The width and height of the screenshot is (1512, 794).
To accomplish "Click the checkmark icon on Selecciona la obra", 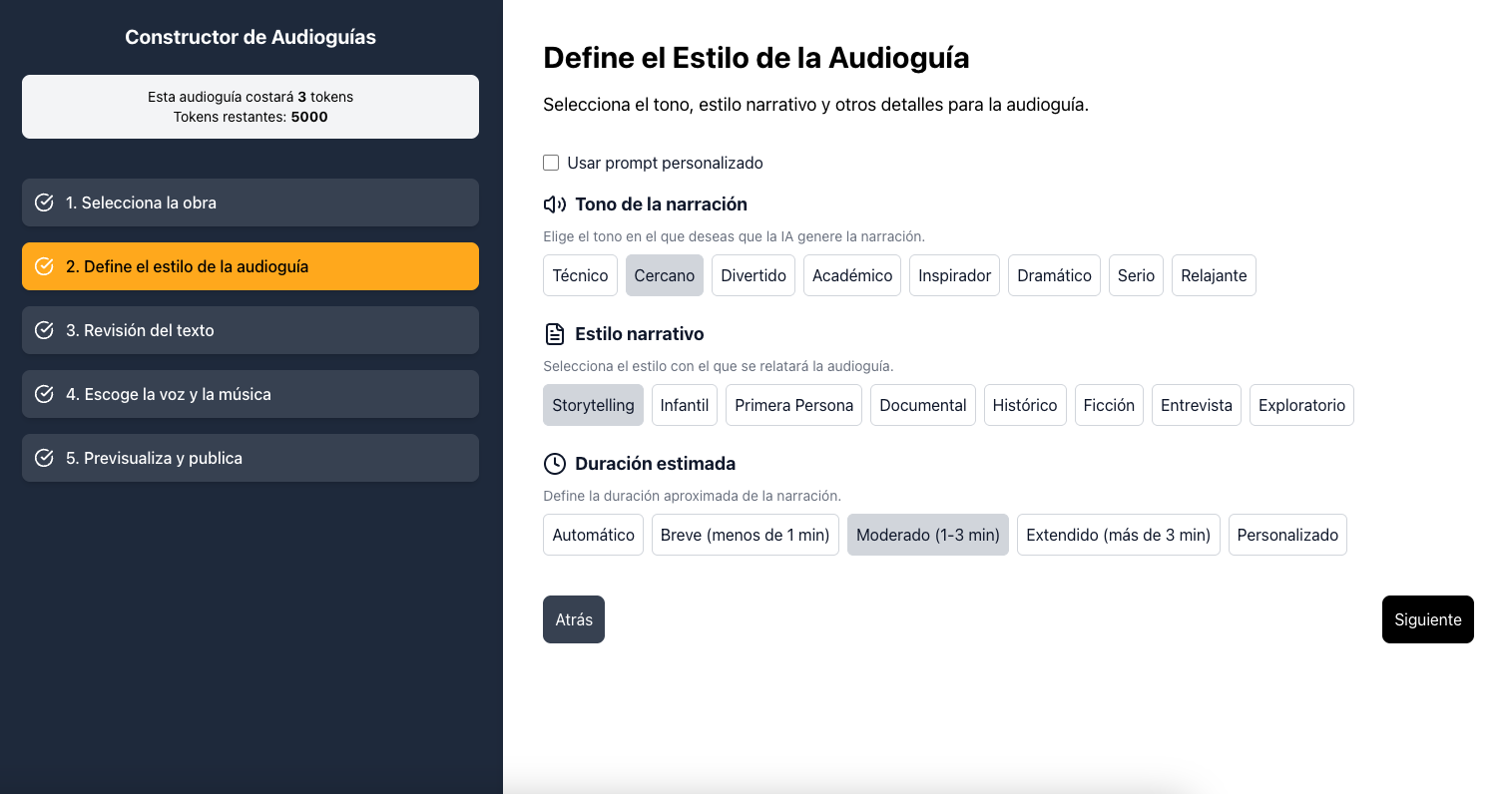I will coord(44,202).
